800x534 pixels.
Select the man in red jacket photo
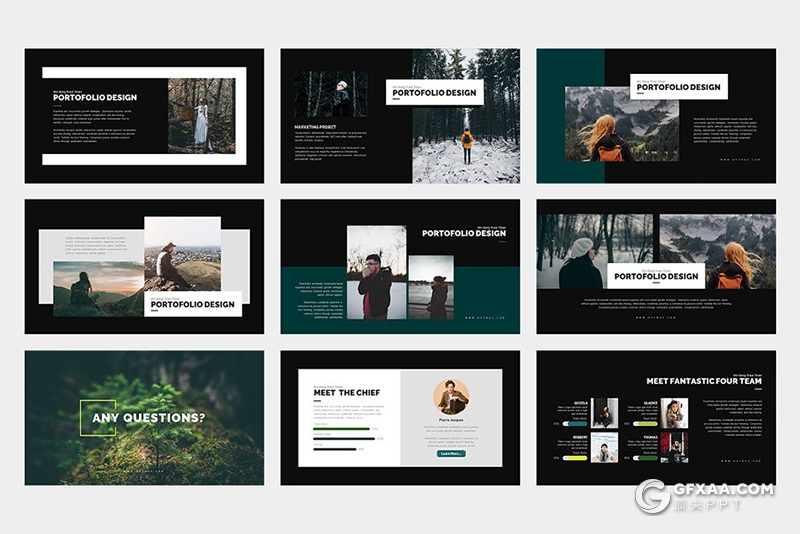tap(376, 272)
